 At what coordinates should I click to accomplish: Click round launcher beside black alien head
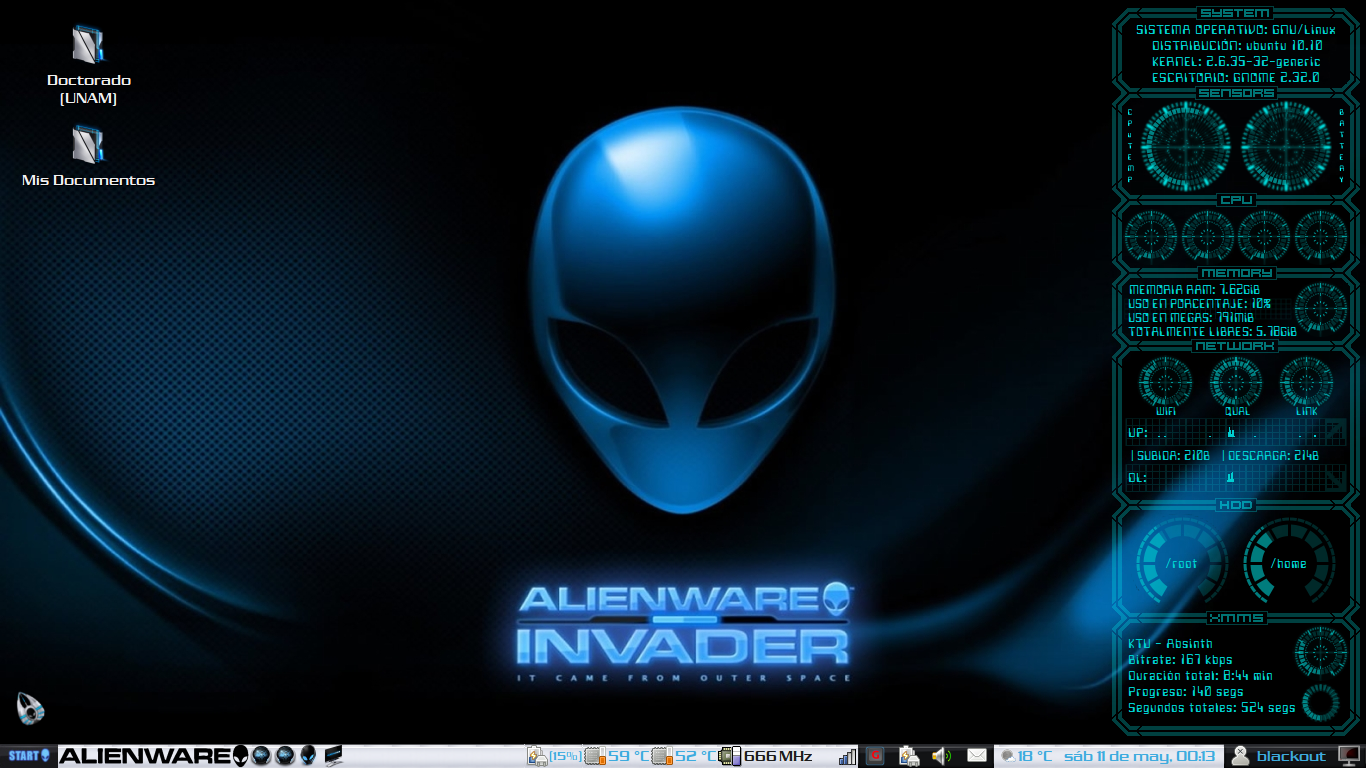click(x=262, y=756)
